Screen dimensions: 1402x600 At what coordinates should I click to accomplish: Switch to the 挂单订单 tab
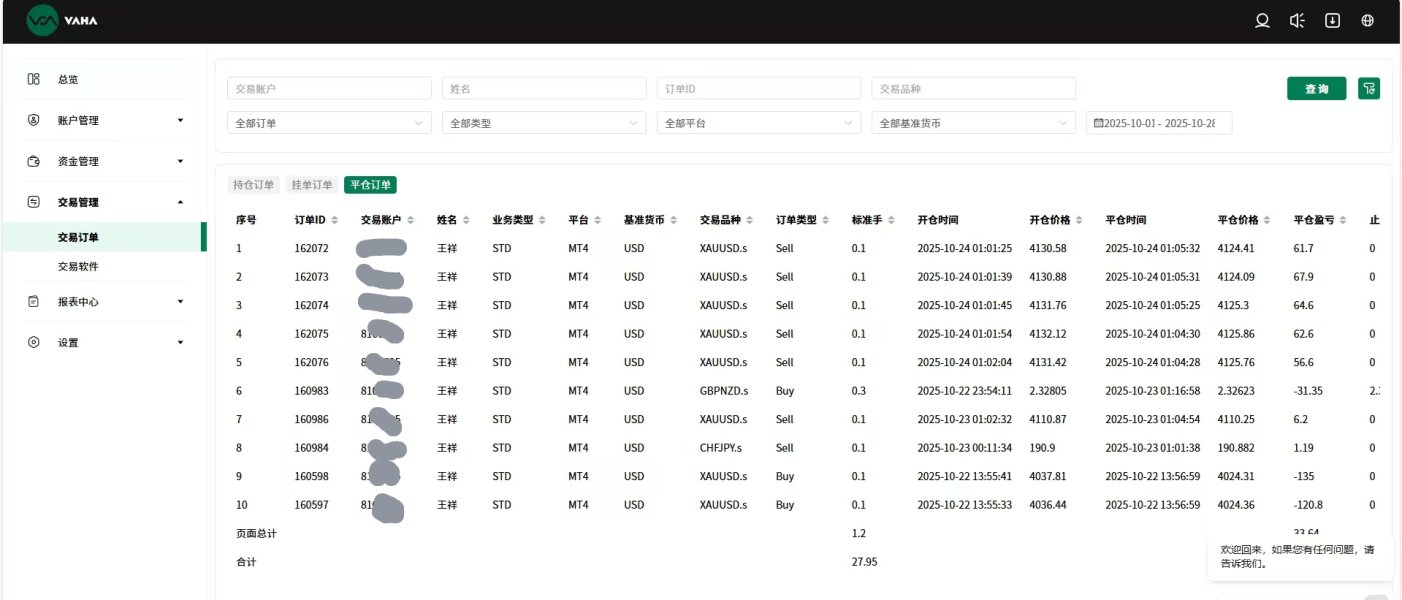311,185
